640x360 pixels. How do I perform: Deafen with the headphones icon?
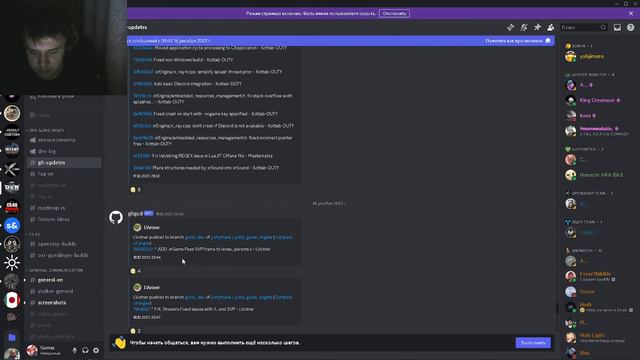85,350
